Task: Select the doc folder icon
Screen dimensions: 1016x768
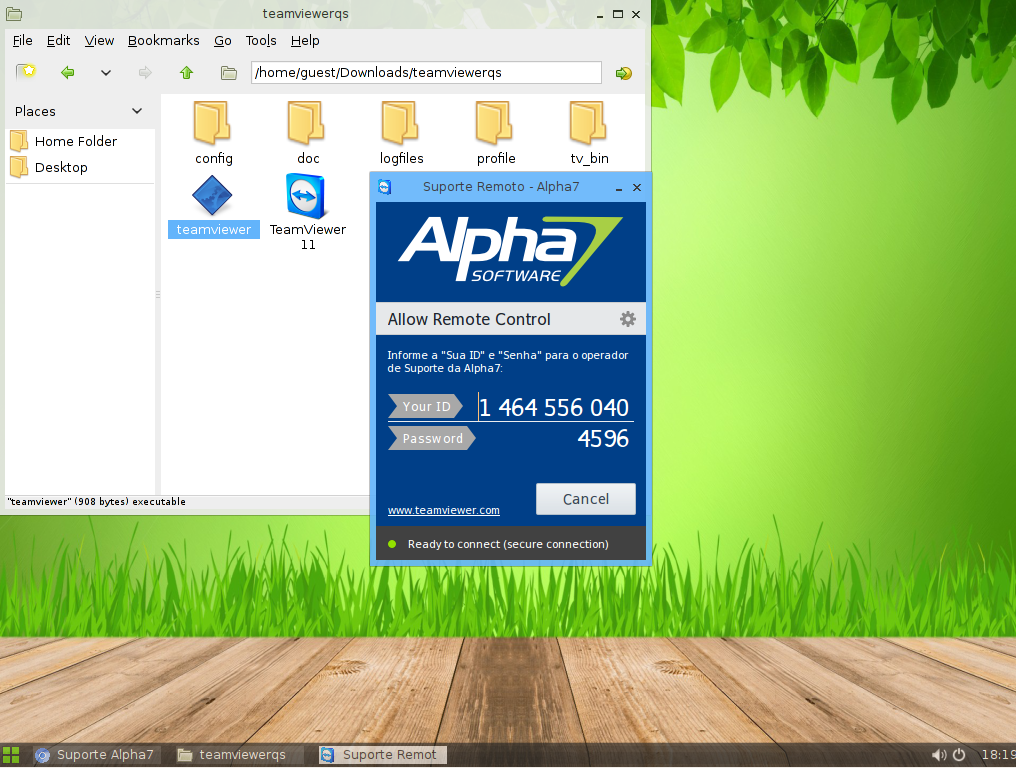Action: click(x=306, y=122)
